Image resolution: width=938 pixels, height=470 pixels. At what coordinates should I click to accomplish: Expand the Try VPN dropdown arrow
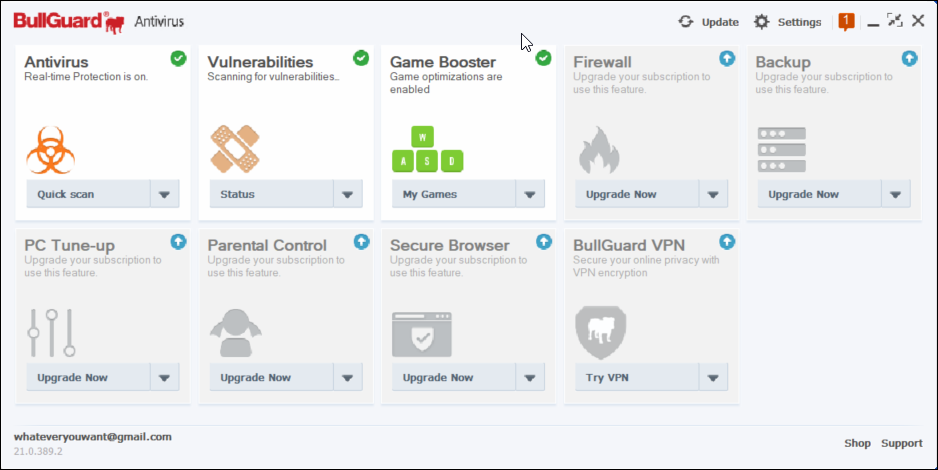pos(713,379)
